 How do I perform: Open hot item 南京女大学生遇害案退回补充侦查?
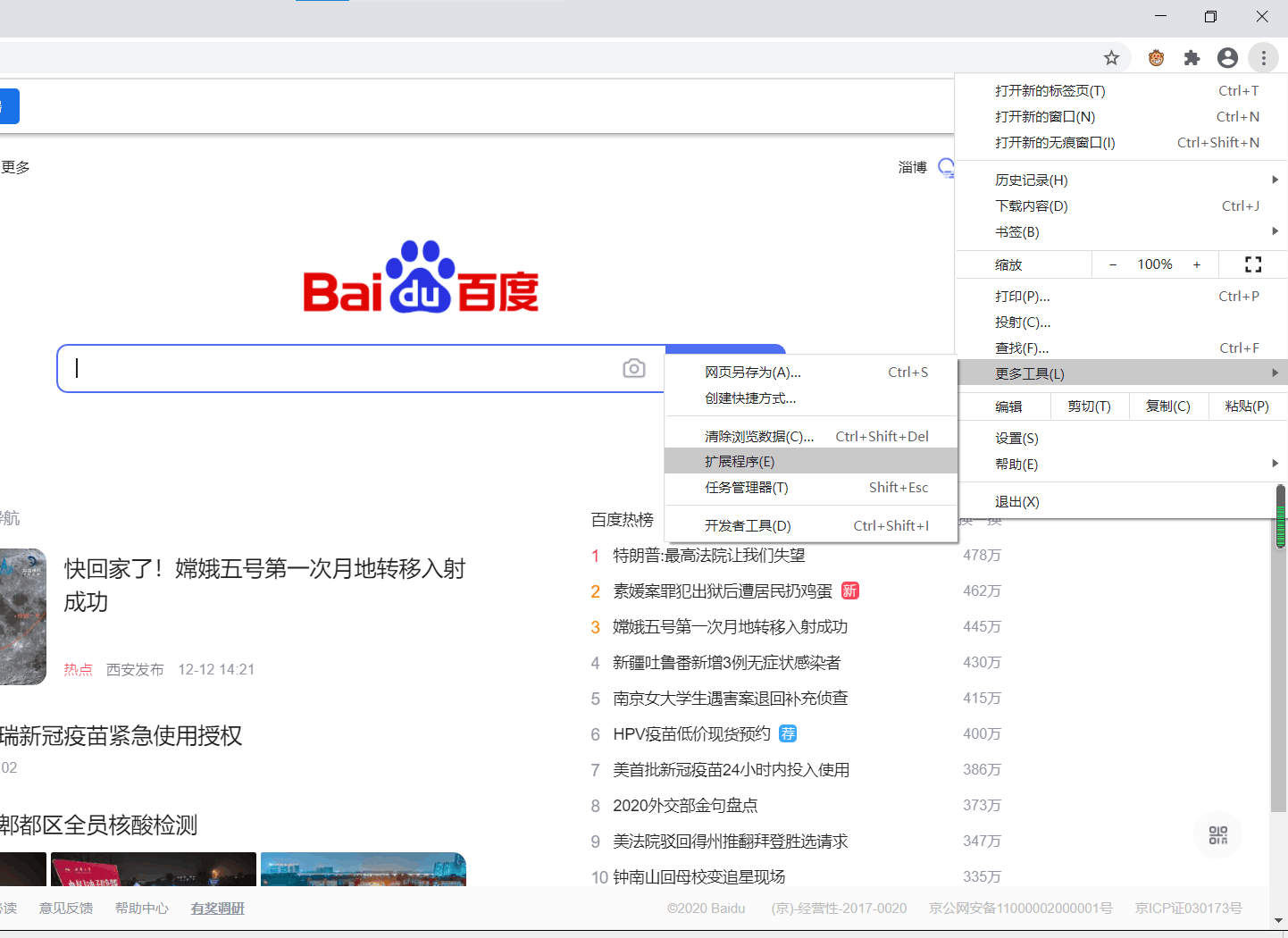[731, 698]
